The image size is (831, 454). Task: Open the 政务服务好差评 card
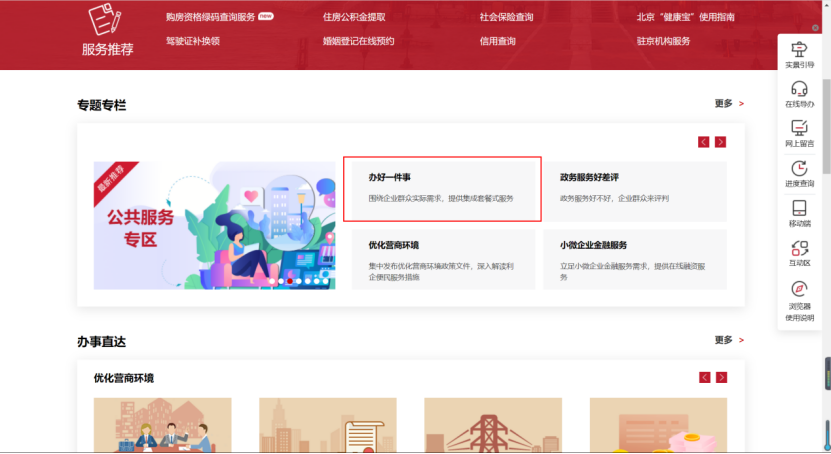[x=635, y=188]
